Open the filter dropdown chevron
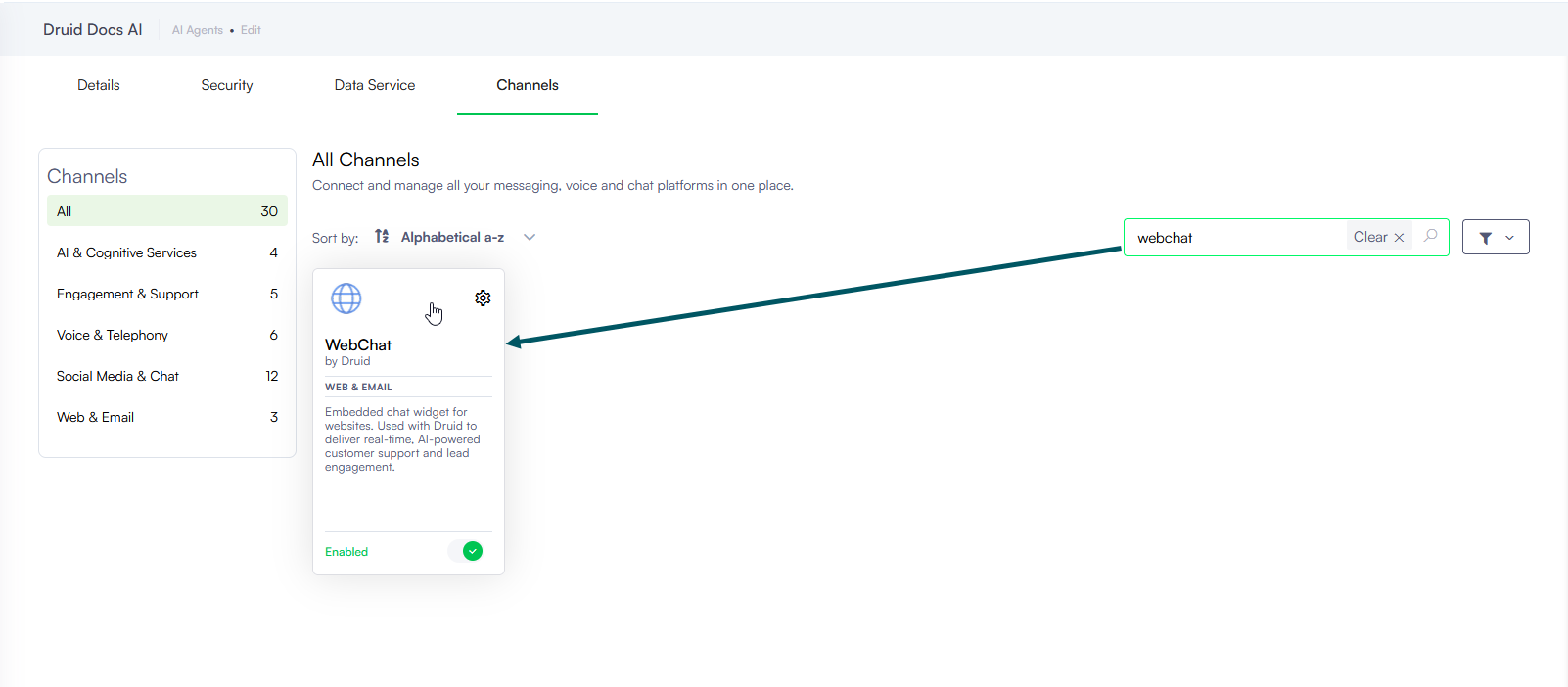This screenshot has height=687, width=1568. tap(1509, 238)
